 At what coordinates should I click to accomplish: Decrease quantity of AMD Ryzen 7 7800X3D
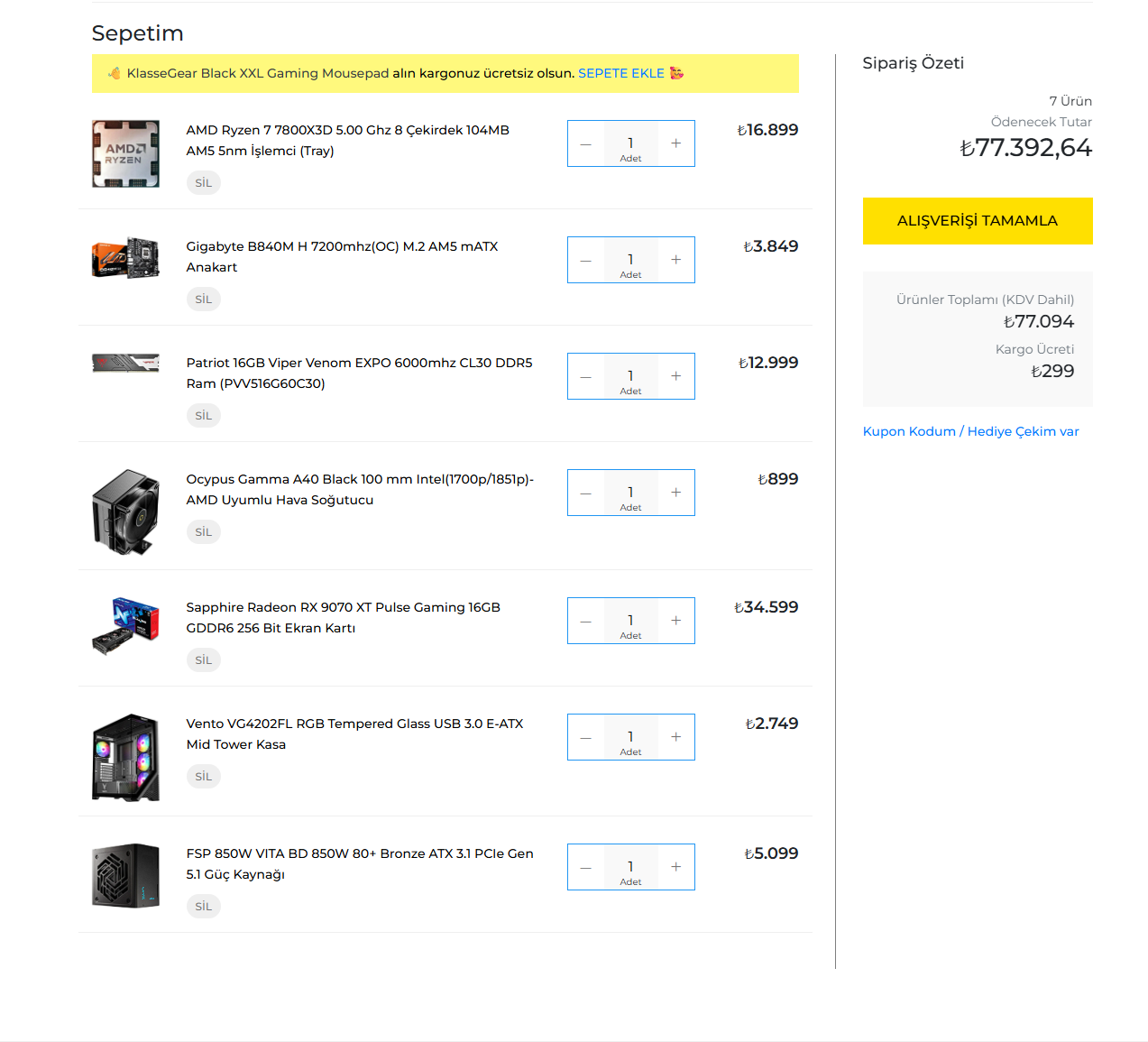point(586,143)
